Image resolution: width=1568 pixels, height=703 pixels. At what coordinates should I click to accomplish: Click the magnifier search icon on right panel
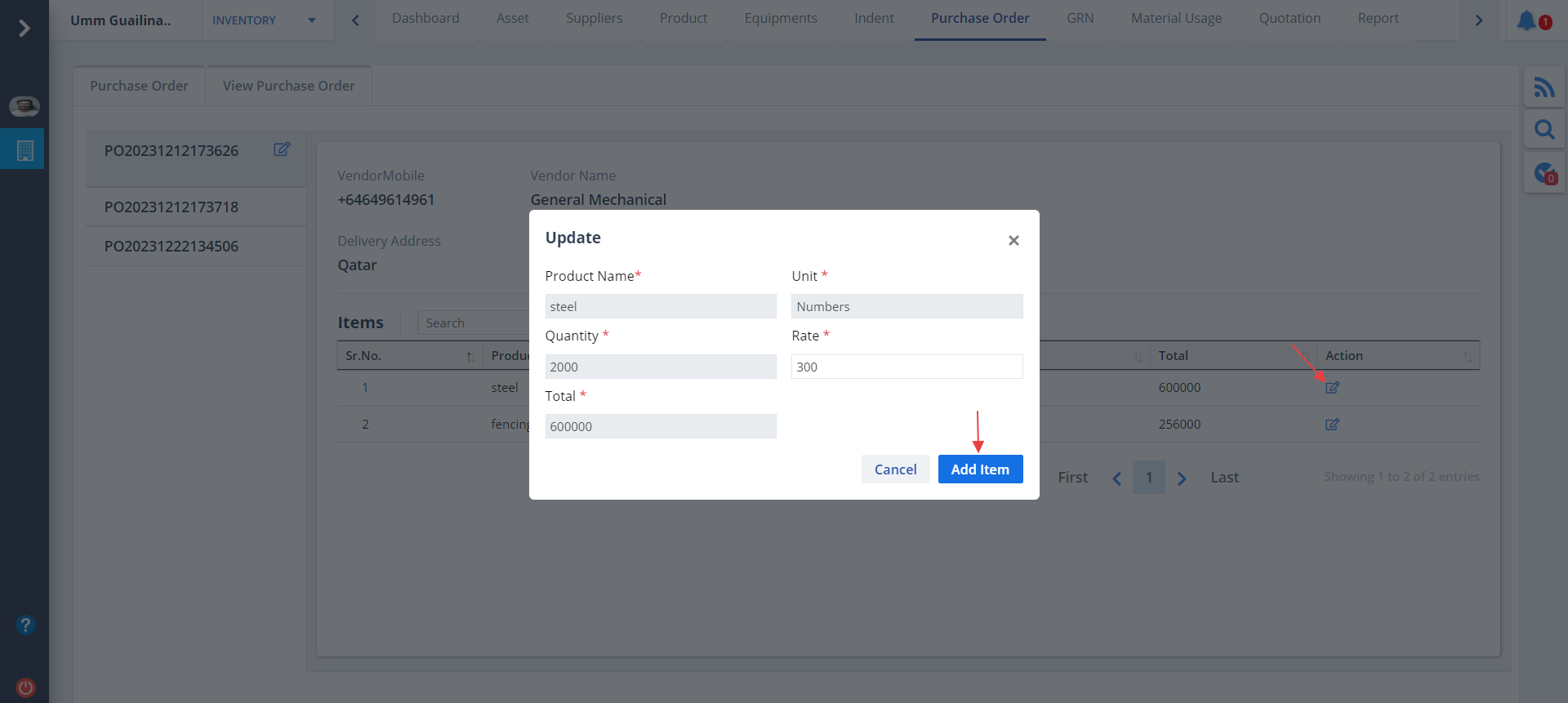pyautogui.click(x=1543, y=130)
